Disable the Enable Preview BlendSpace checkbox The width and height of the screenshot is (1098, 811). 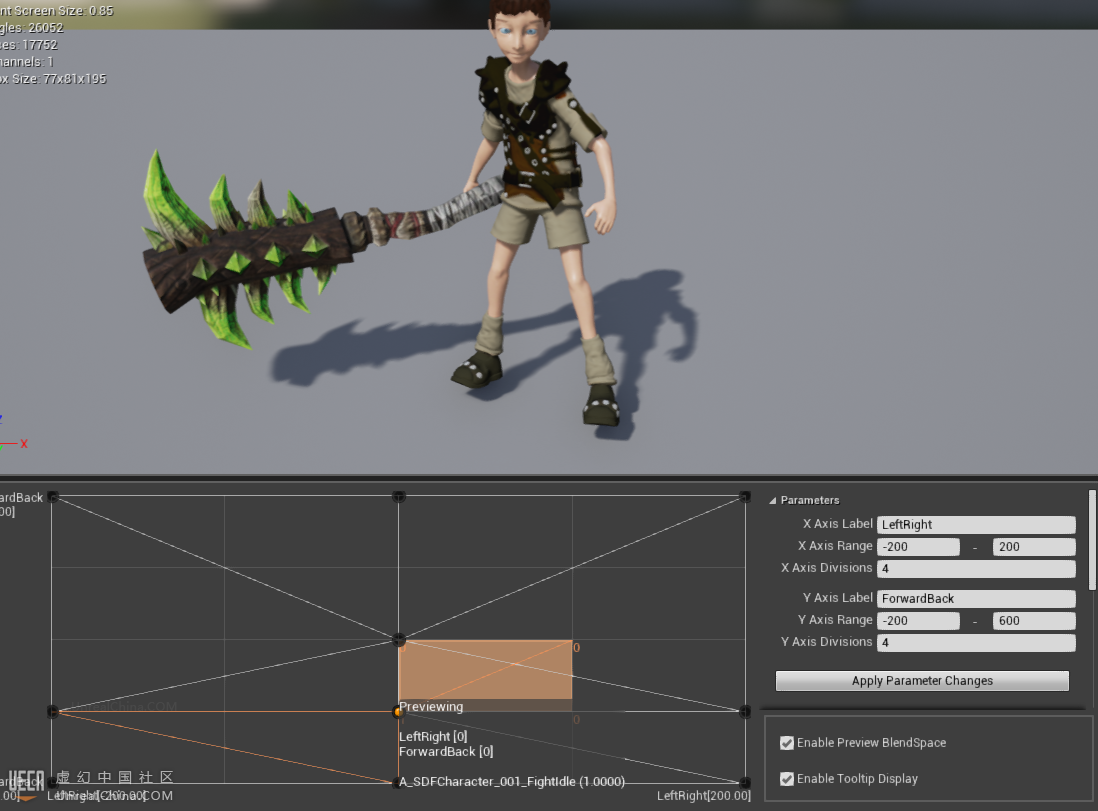pyautogui.click(x=787, y=743)
